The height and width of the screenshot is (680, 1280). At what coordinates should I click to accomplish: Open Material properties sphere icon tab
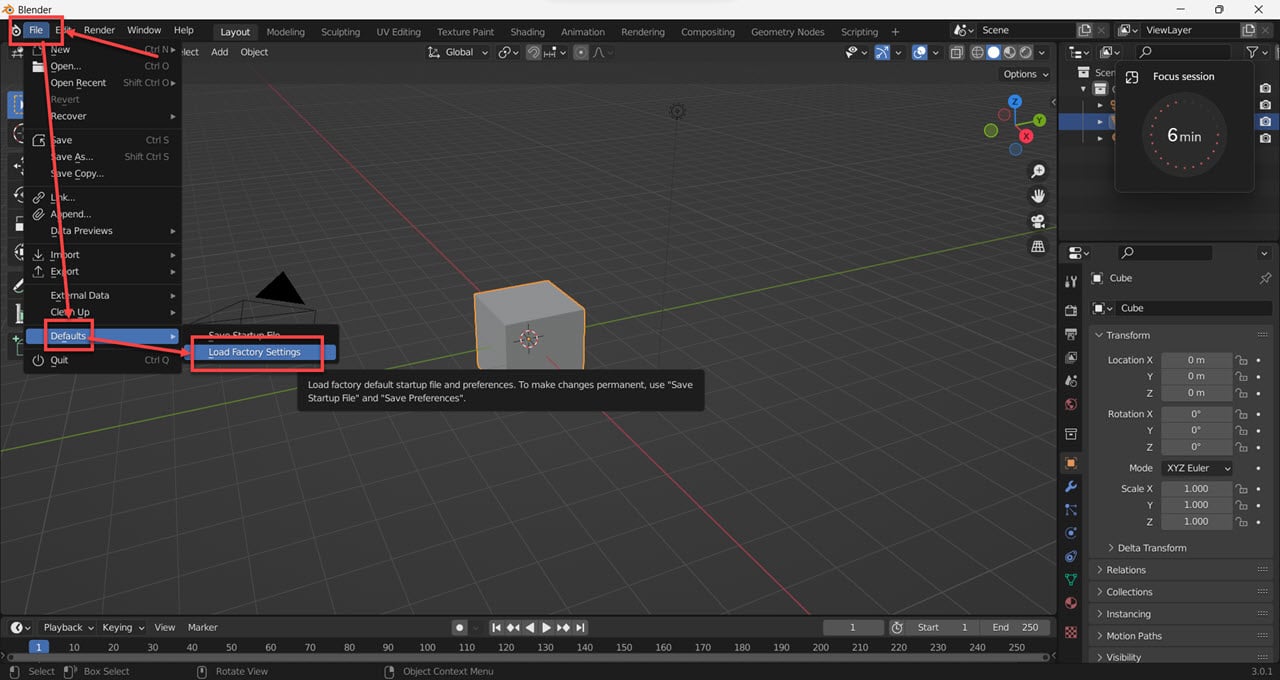point(1071,603)
